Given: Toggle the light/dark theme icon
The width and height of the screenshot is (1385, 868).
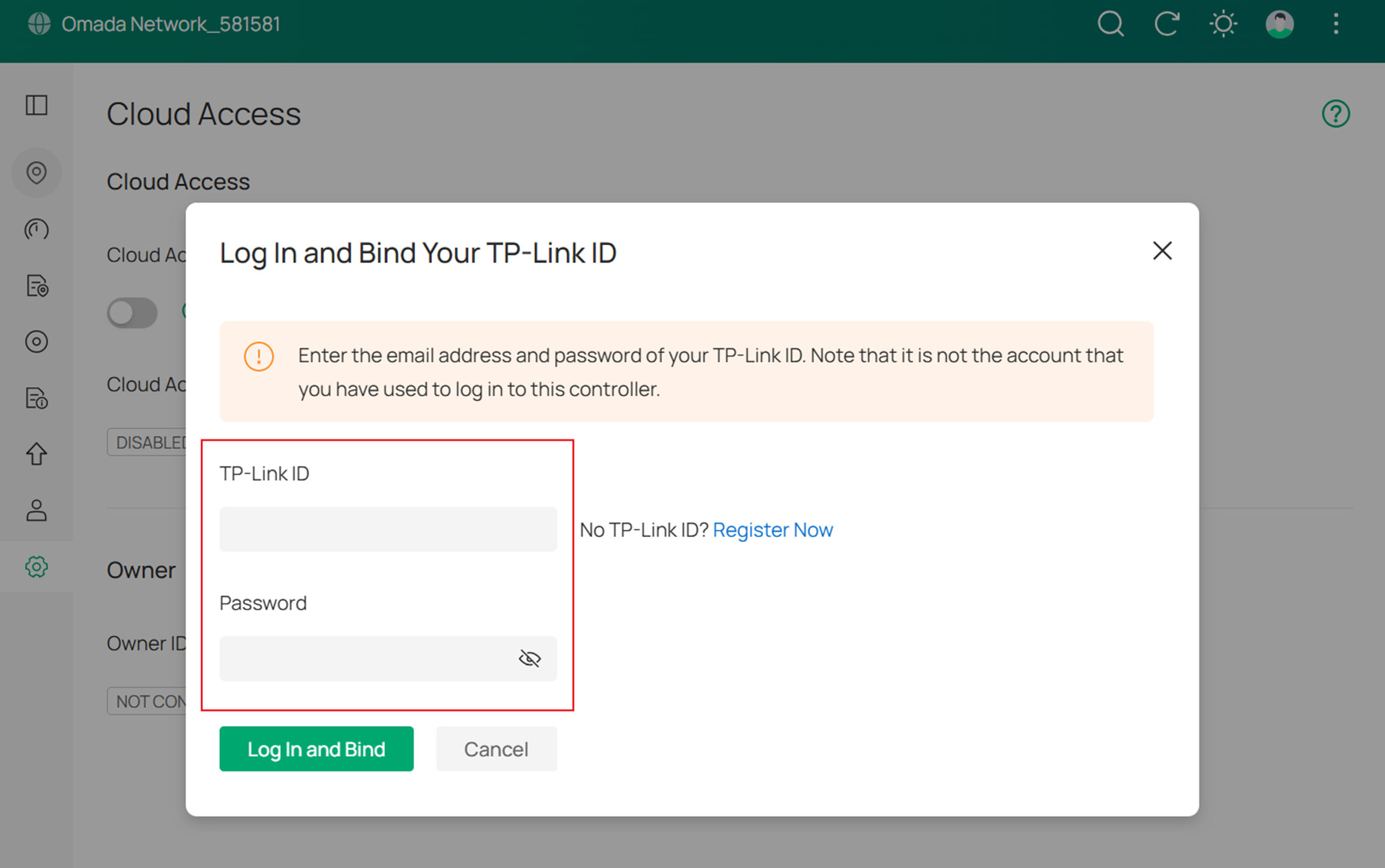Looking at the screenshot, I should [x=1223, y=24].
